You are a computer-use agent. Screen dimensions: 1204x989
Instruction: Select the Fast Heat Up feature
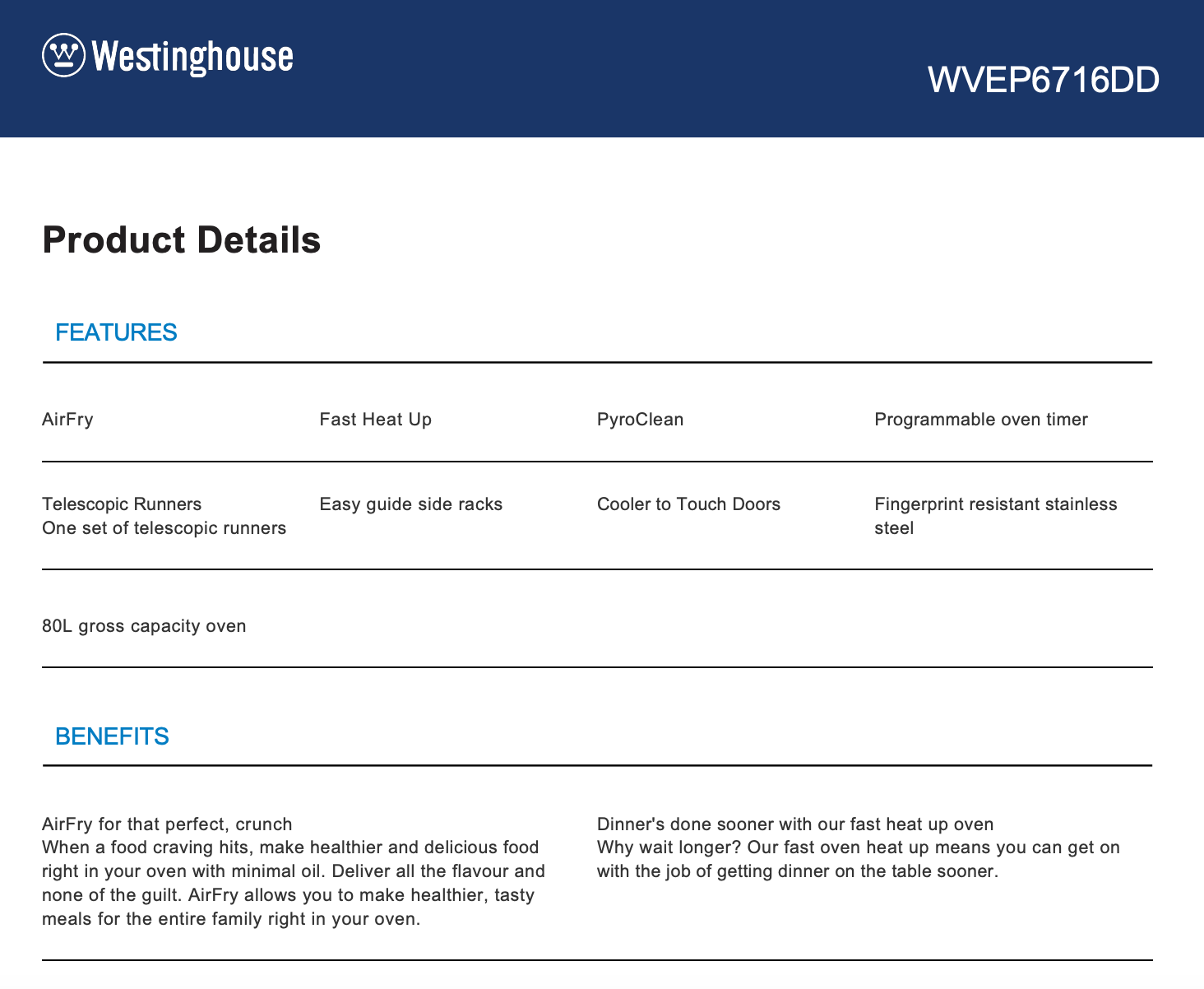375,420
